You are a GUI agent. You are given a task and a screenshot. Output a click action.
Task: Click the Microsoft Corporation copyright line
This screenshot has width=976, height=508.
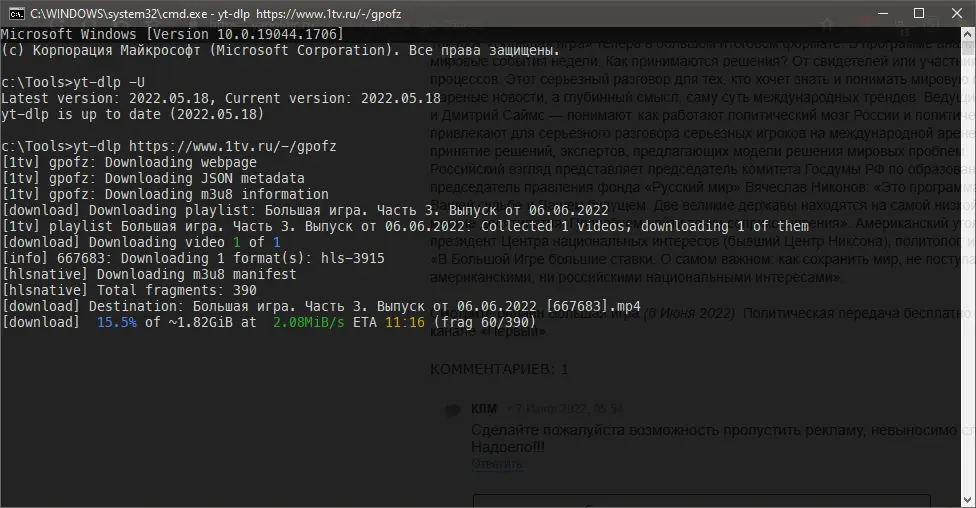280,50
